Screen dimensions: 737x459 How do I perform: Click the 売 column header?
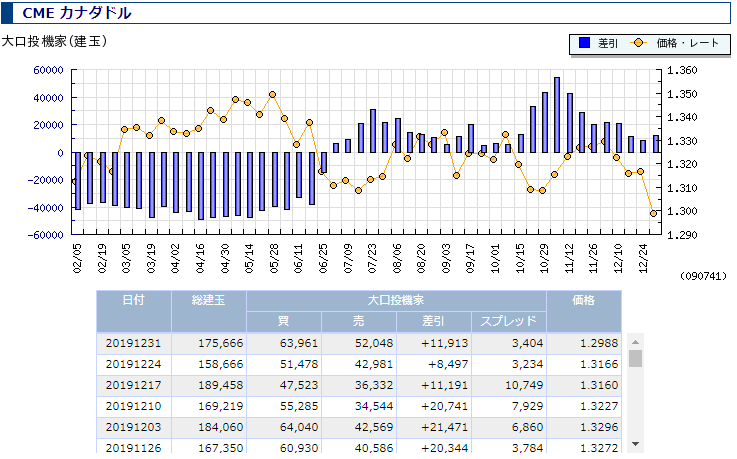coord(359,322)
